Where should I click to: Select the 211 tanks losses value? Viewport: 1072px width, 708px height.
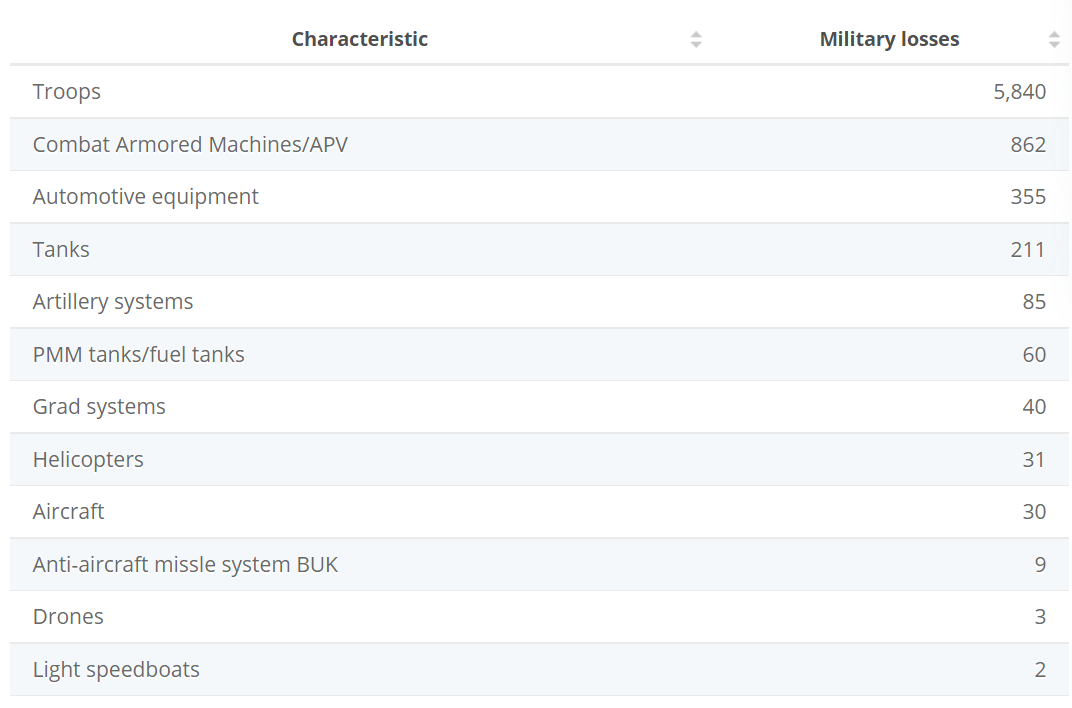point(1028,250)
